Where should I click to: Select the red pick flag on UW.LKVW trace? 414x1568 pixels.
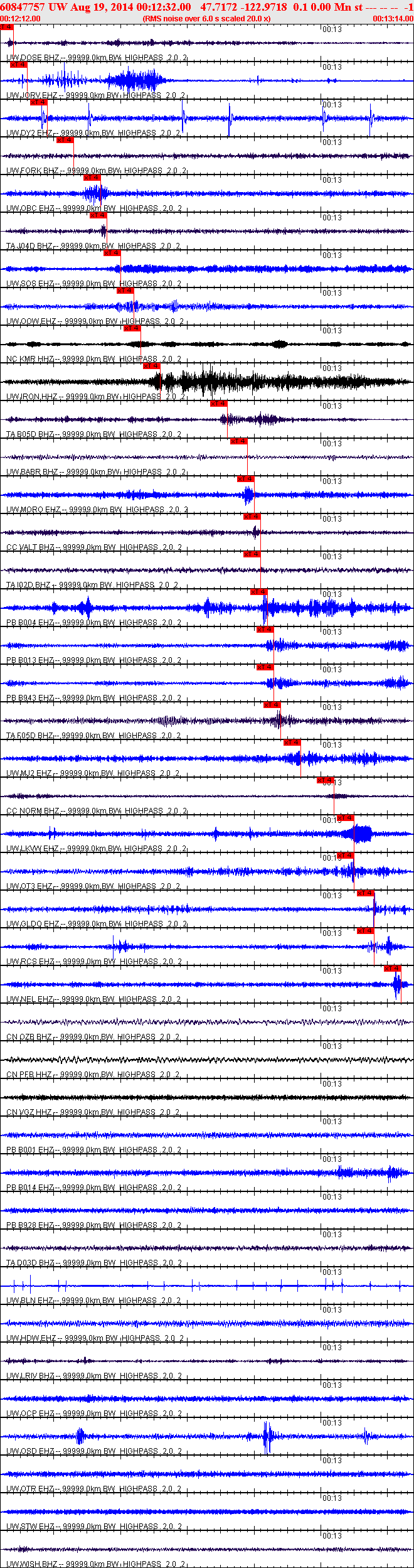[x=346, y=818]
